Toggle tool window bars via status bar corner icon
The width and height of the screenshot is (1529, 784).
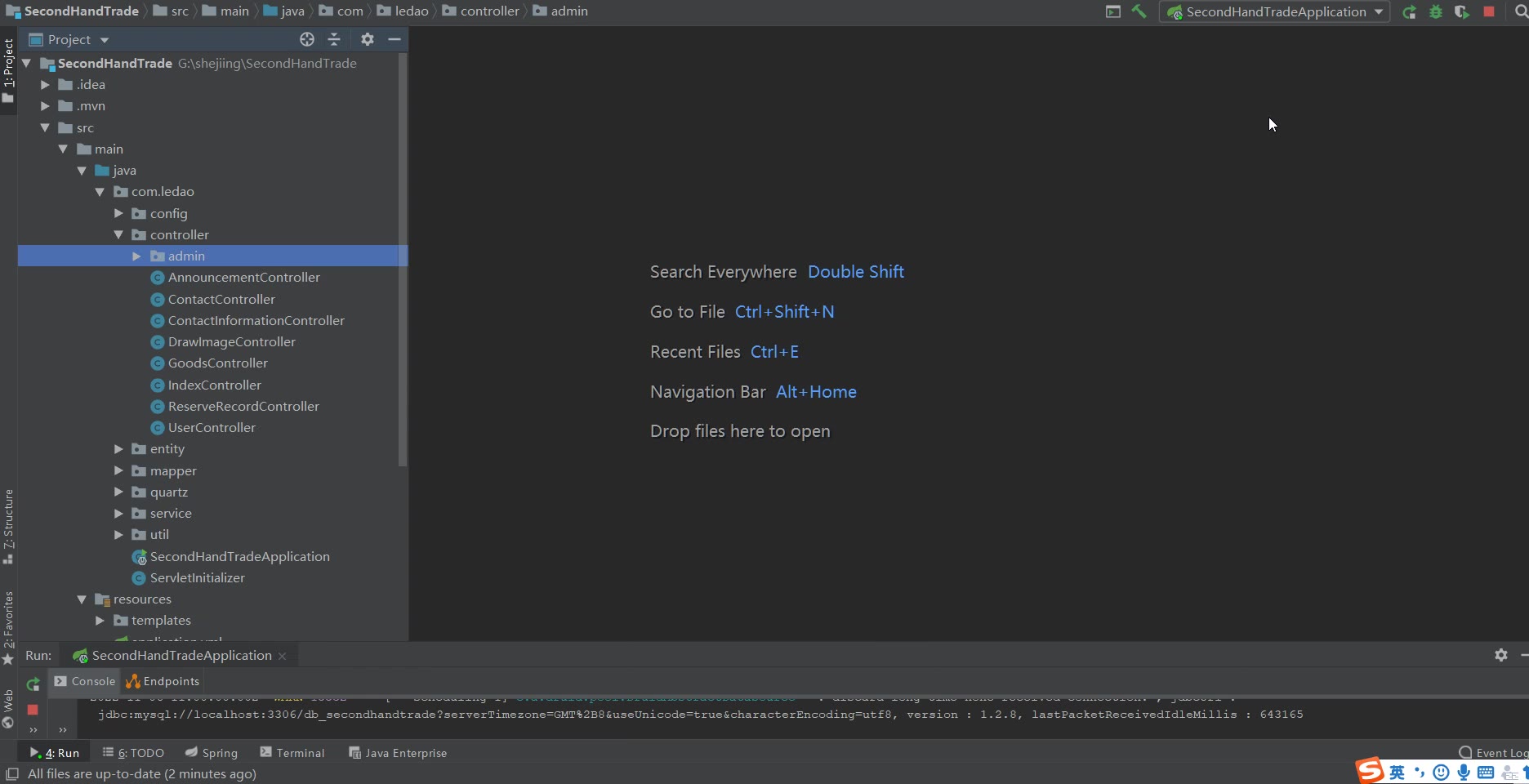tap(11, 774)
